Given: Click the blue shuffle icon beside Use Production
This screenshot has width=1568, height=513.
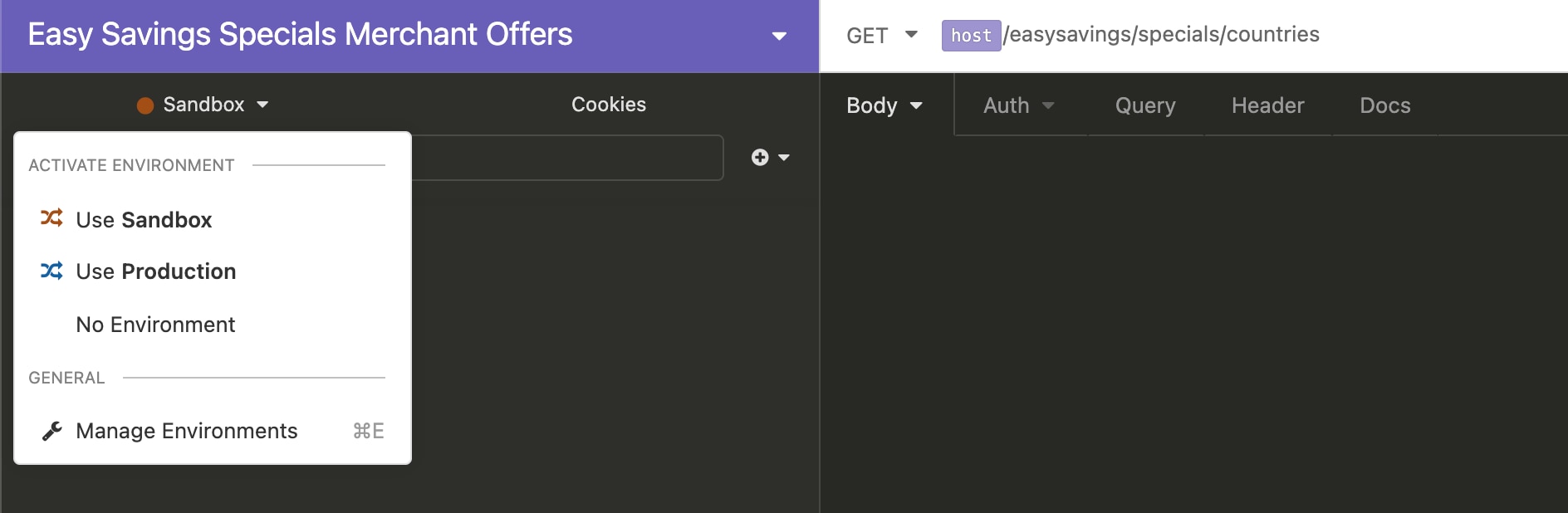Looking at the screenshot, I should click(51, 271).
